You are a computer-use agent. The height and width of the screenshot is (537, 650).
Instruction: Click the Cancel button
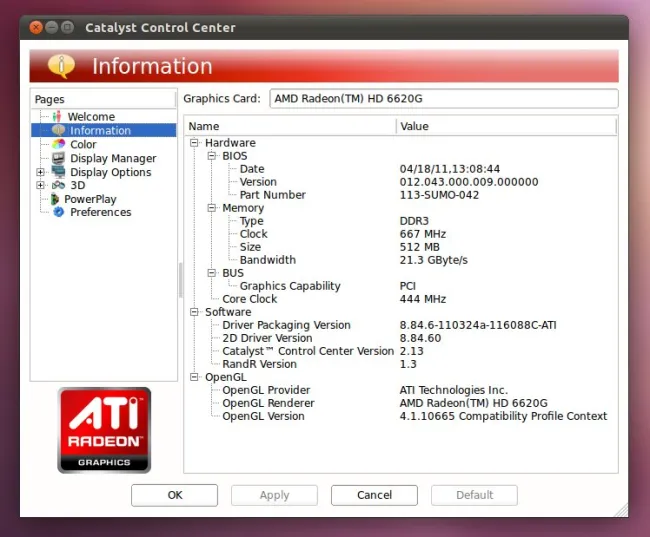[374, 495]
